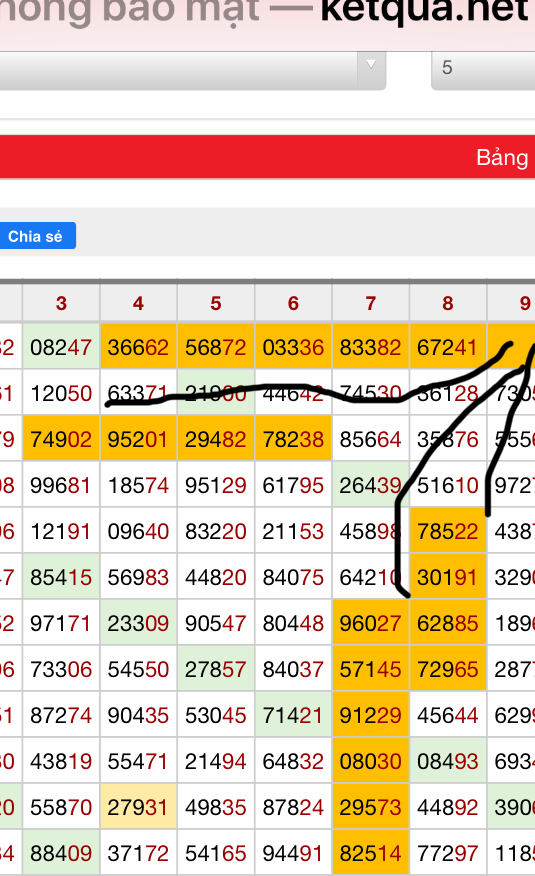Select cell 51610
The width and height of the screenshot is (535, 876).
tap(448, 484)
